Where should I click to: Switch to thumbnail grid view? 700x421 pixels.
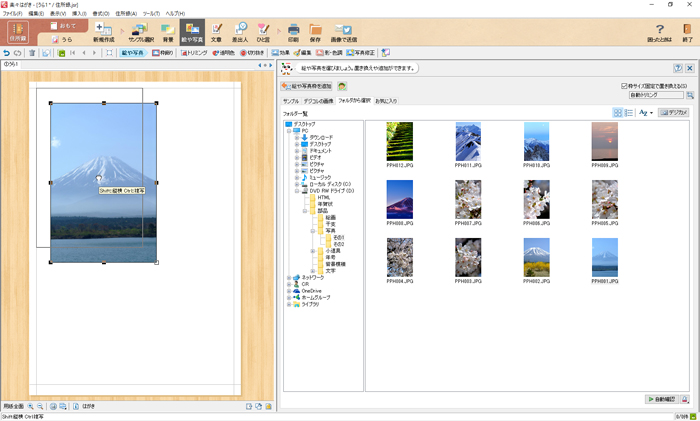(617, 113)
